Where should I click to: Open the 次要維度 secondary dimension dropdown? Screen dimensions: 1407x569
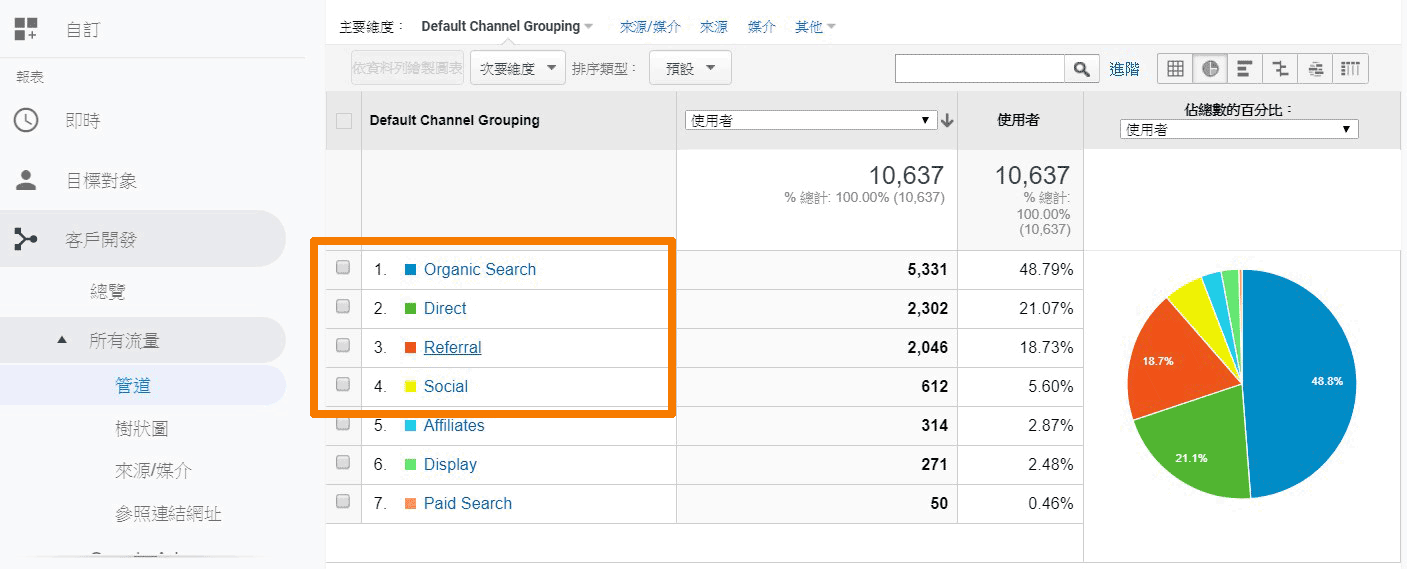click(517, 68)
